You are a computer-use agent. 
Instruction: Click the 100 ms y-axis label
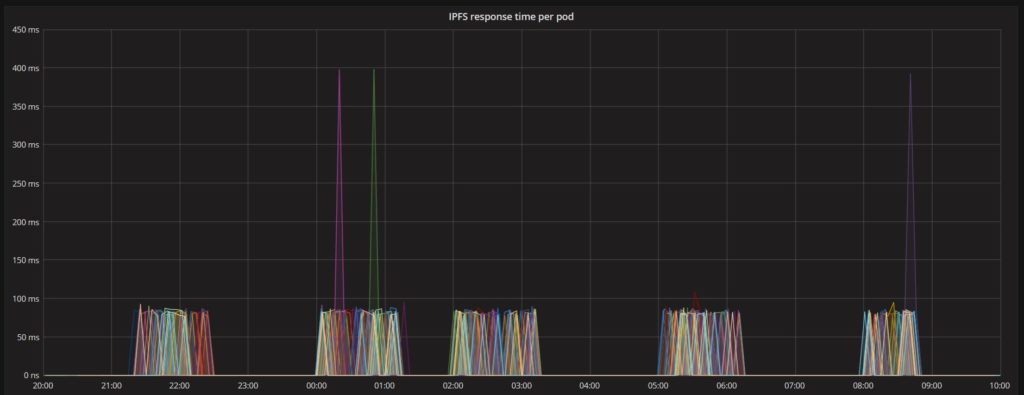(x=26, y=299)
